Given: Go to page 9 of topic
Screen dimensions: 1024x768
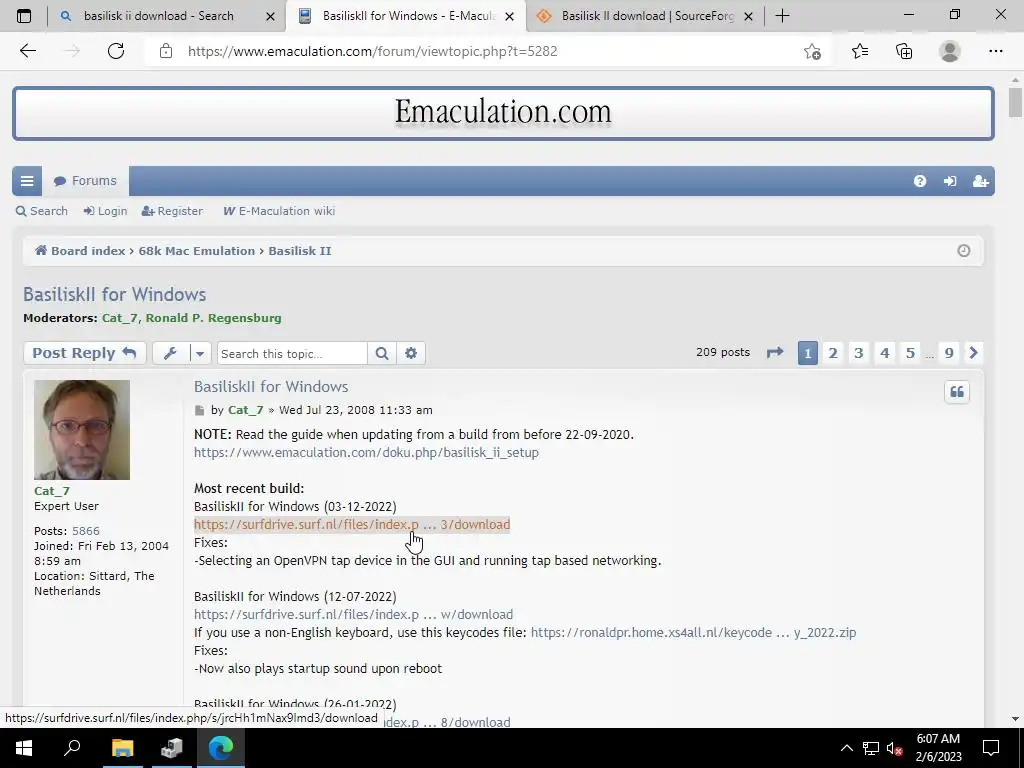Looking at the screenshot, I should coord(949,353).
